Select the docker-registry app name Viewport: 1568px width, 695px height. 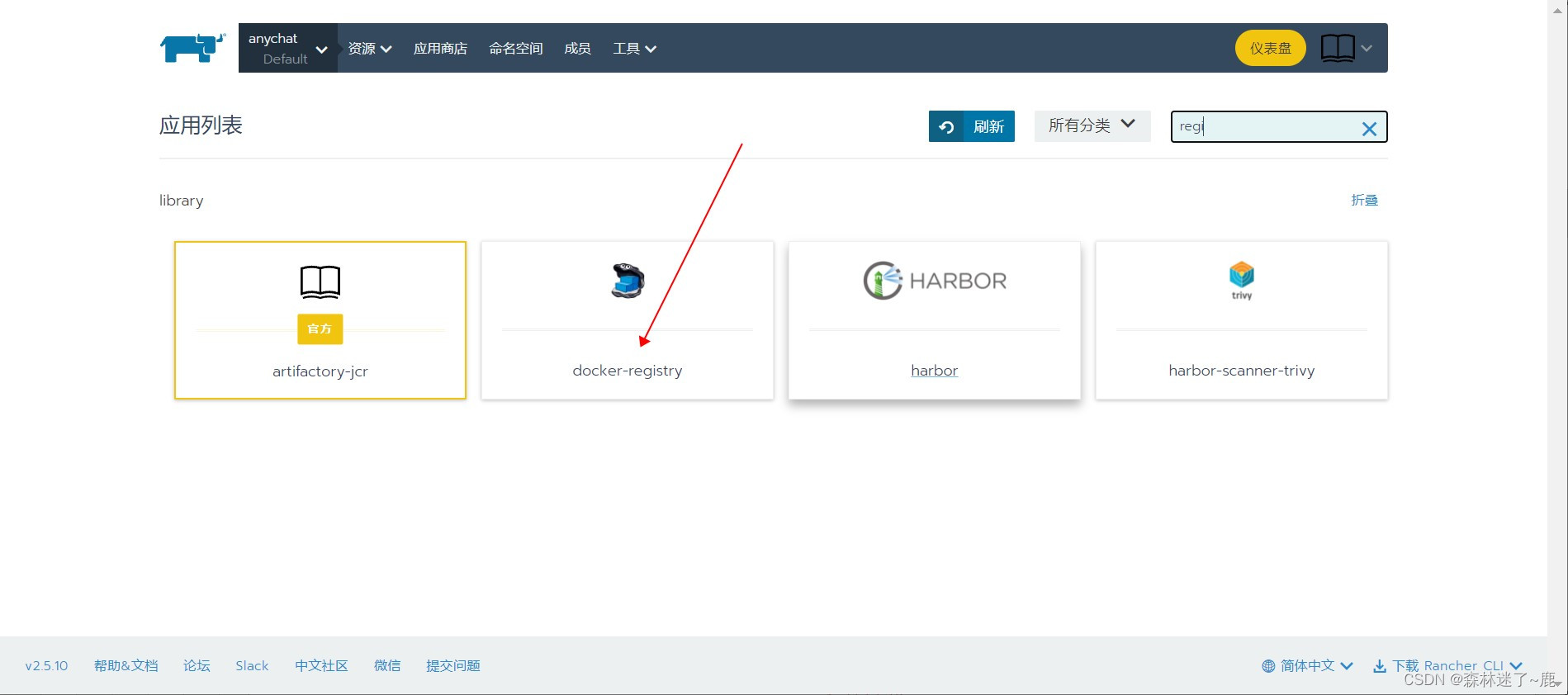coord(628,371)
